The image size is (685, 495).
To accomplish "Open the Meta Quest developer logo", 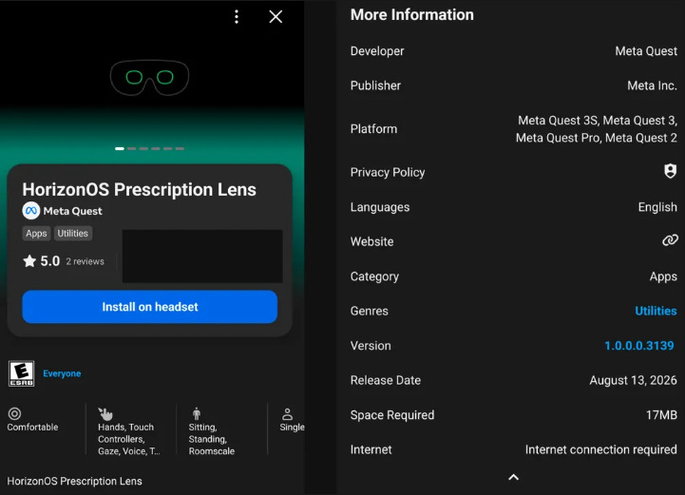I will [31, 211].
